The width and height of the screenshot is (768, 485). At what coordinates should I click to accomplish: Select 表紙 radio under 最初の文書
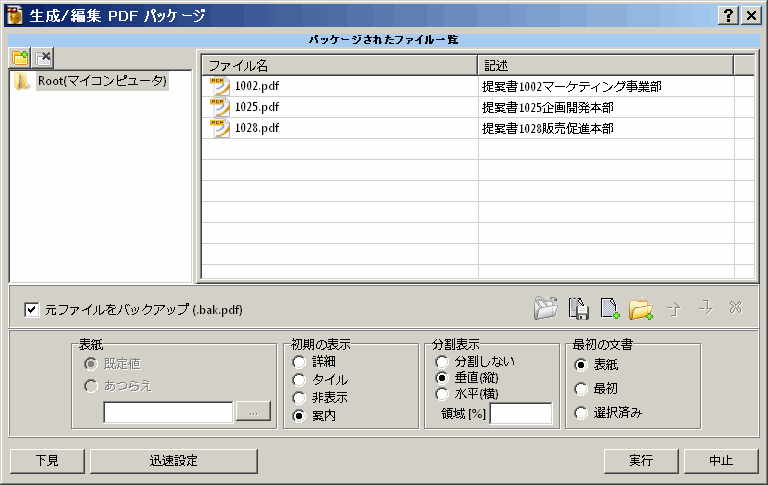click(581, 365)
